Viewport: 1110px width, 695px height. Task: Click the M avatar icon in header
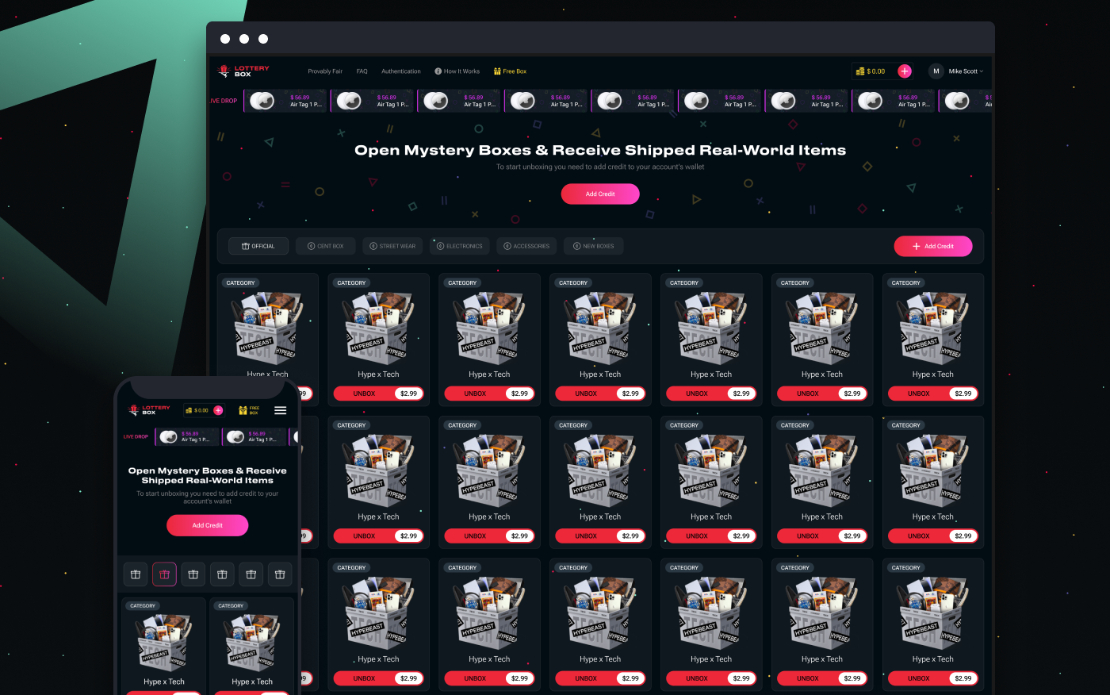pos(936,71)
